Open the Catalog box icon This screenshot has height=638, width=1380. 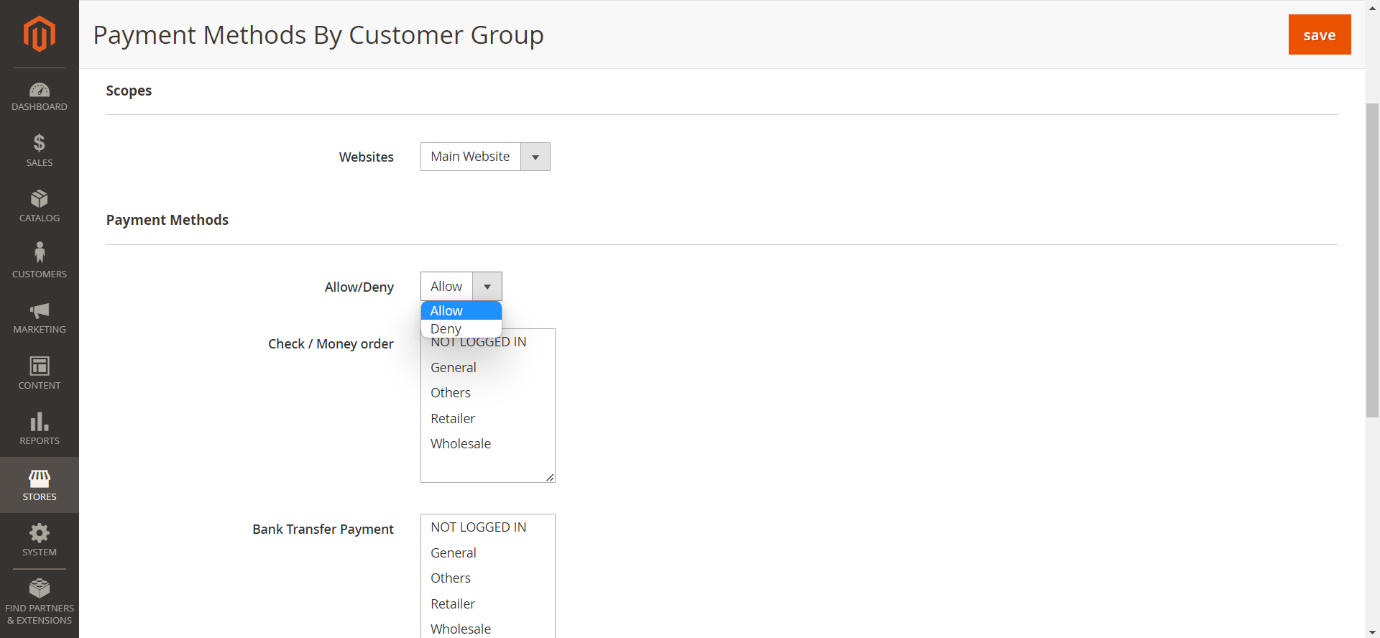pos(39,199)
